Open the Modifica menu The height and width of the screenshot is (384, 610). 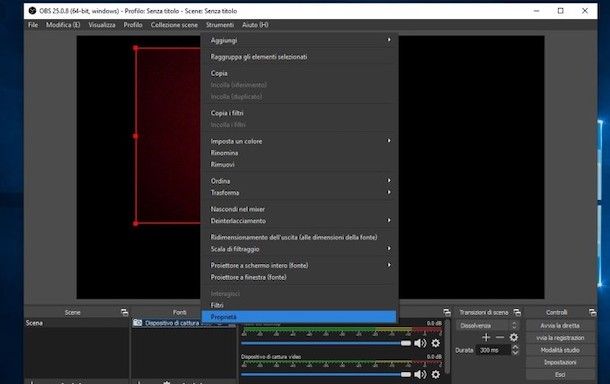pos(63,25)
